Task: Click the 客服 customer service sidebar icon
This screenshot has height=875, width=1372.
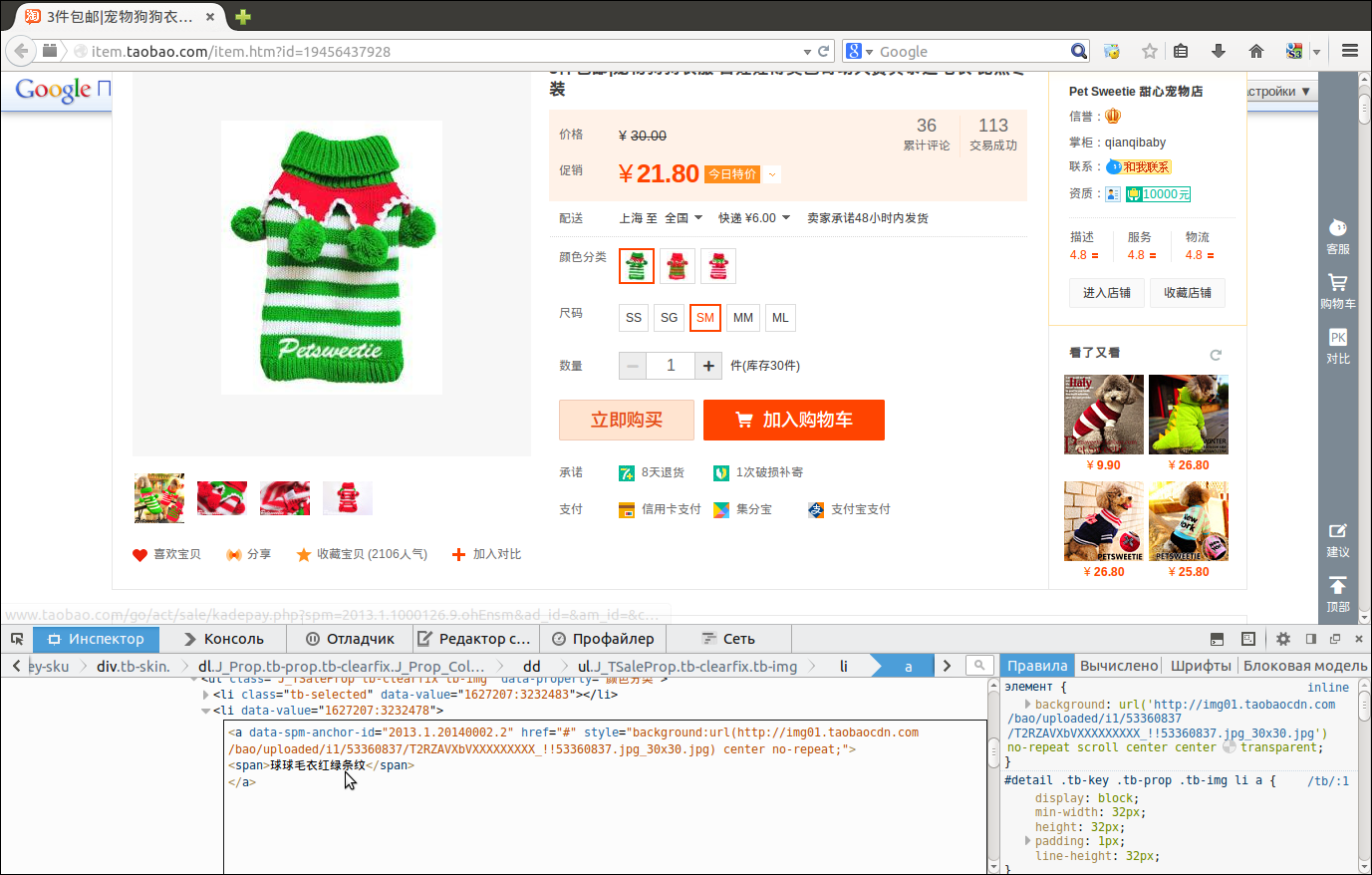Action: [x=1338, y=236]
